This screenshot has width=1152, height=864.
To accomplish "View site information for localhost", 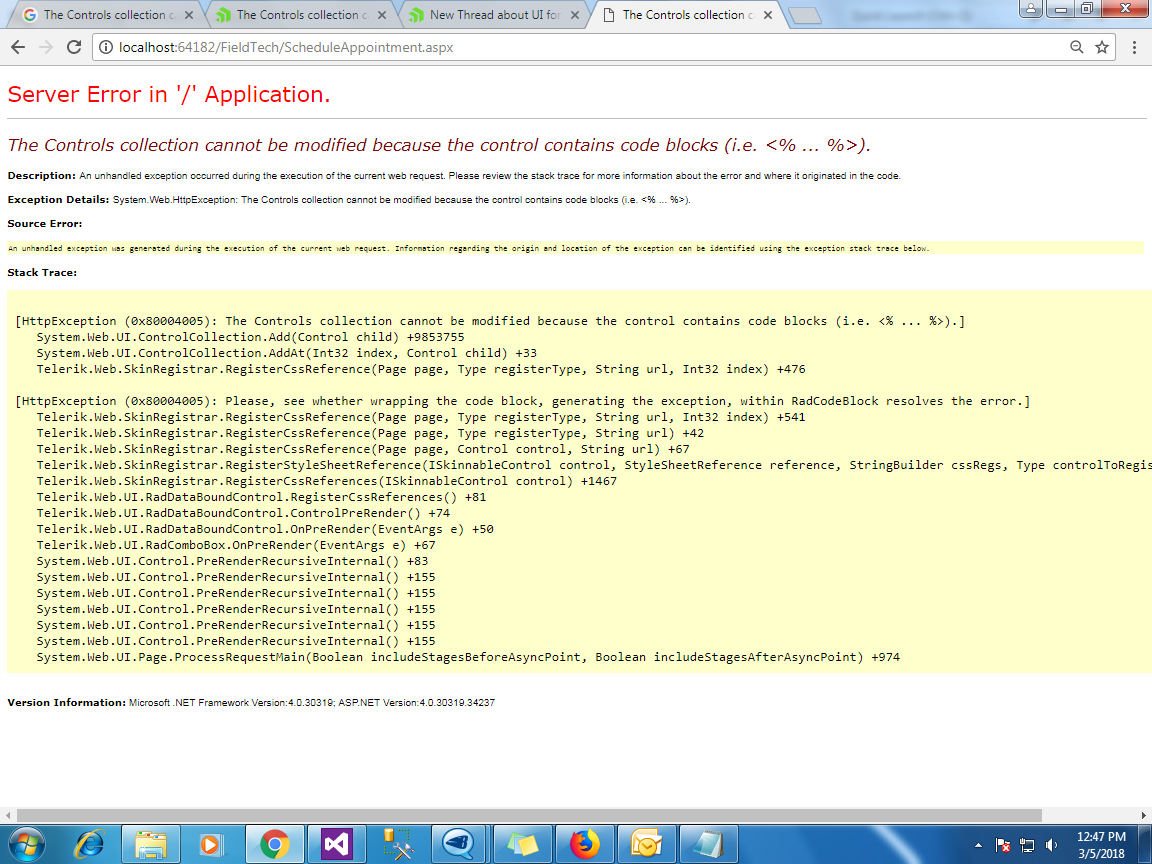I will [x=106, y=47].
